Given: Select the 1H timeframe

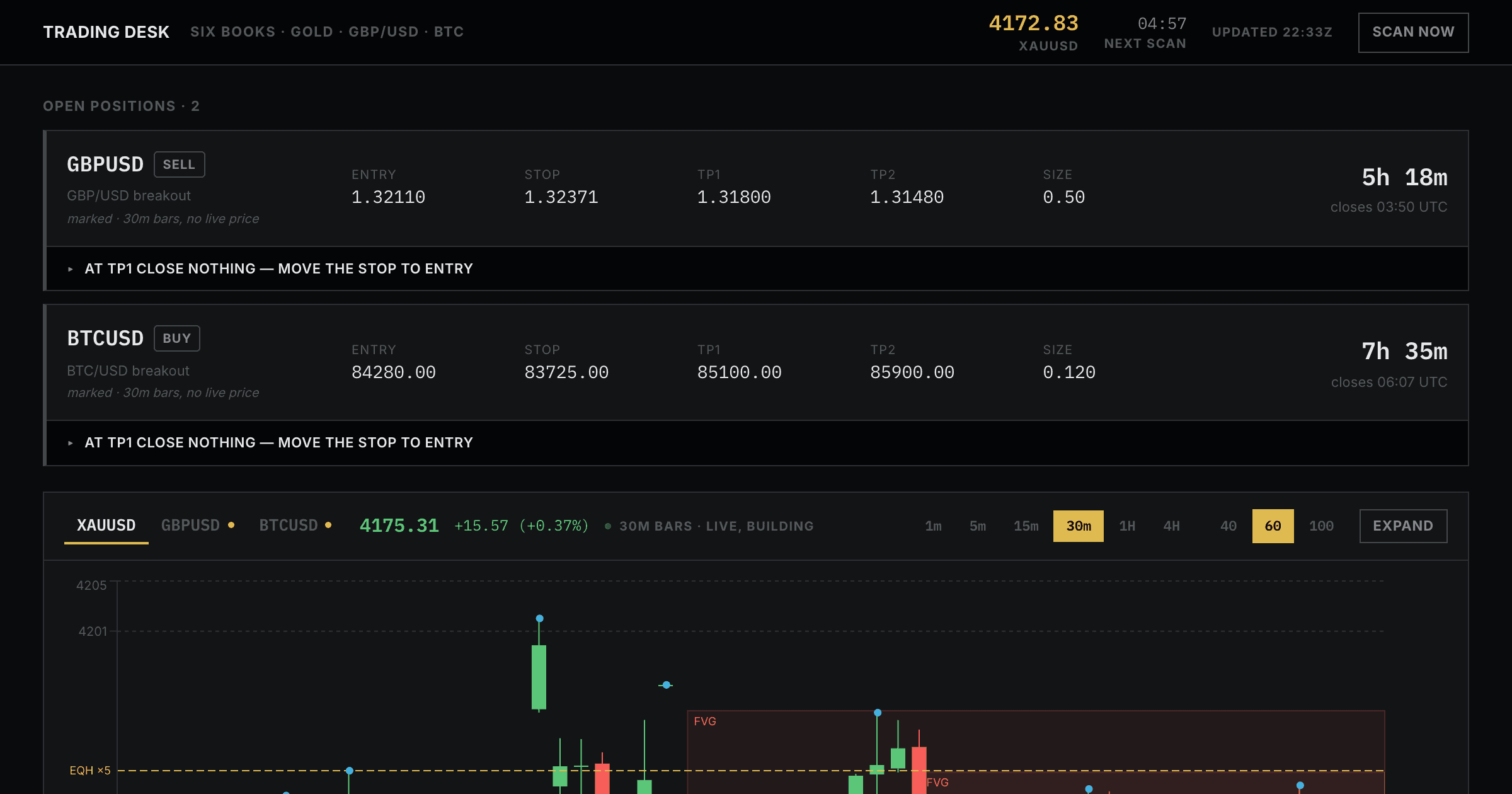Looking at the screenshot, I should pyautogui.click(x=1126, y=526).
